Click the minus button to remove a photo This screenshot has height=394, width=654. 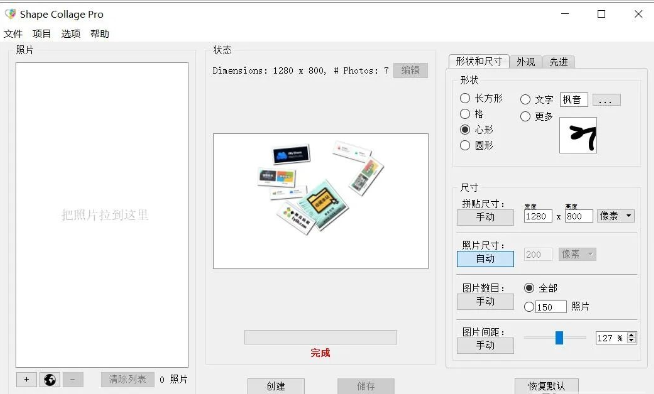tap(73, 379)
